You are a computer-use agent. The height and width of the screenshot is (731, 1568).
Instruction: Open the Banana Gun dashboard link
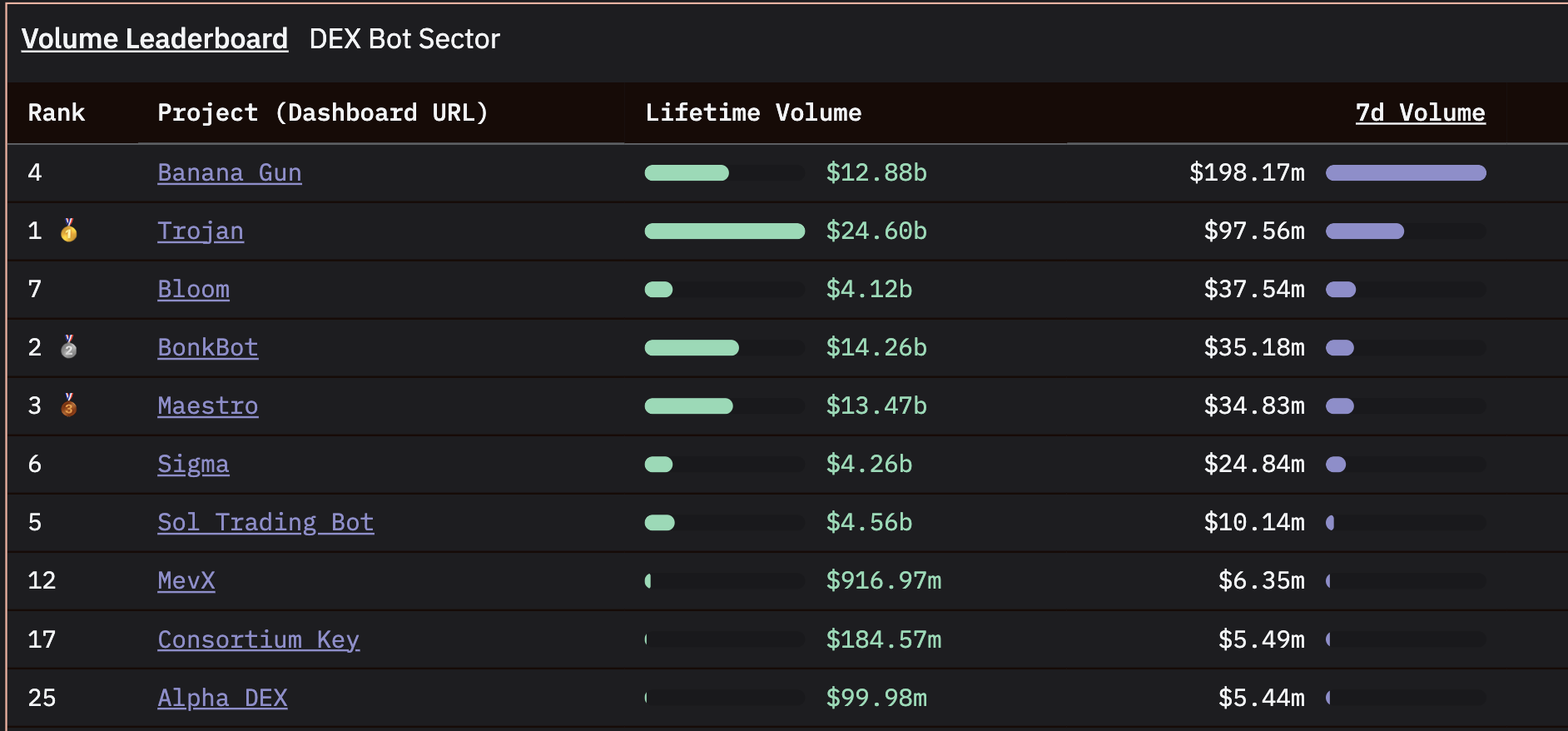[230, 172]
